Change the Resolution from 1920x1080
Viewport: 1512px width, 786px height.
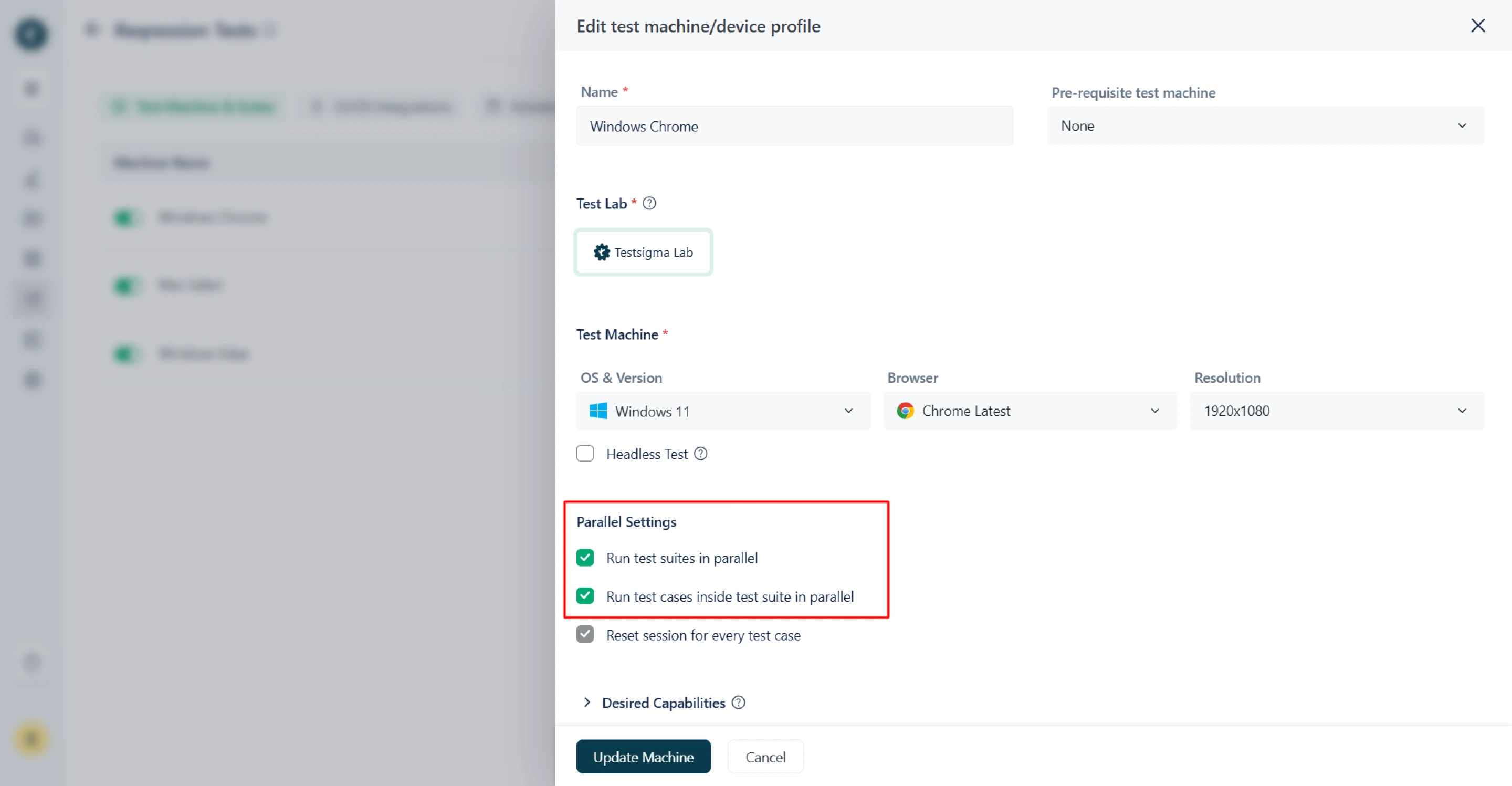(1337, 411)
